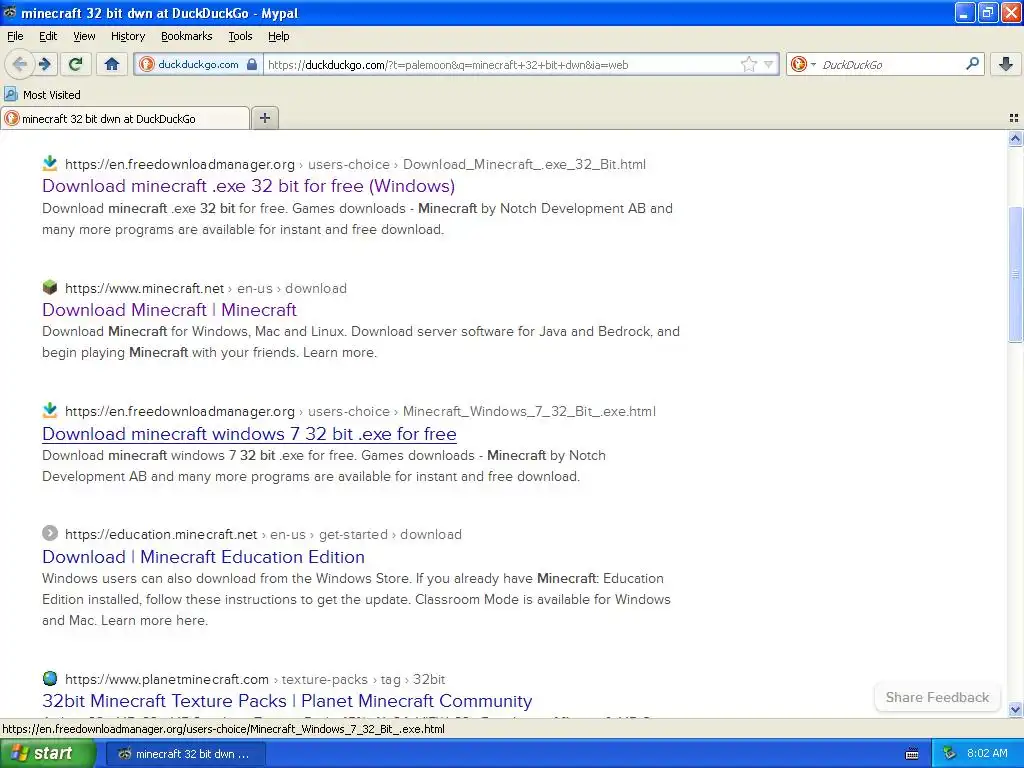Open a new tab with the plus button
This screenshot has height=768, width=1024.
(x=264, y=118)
